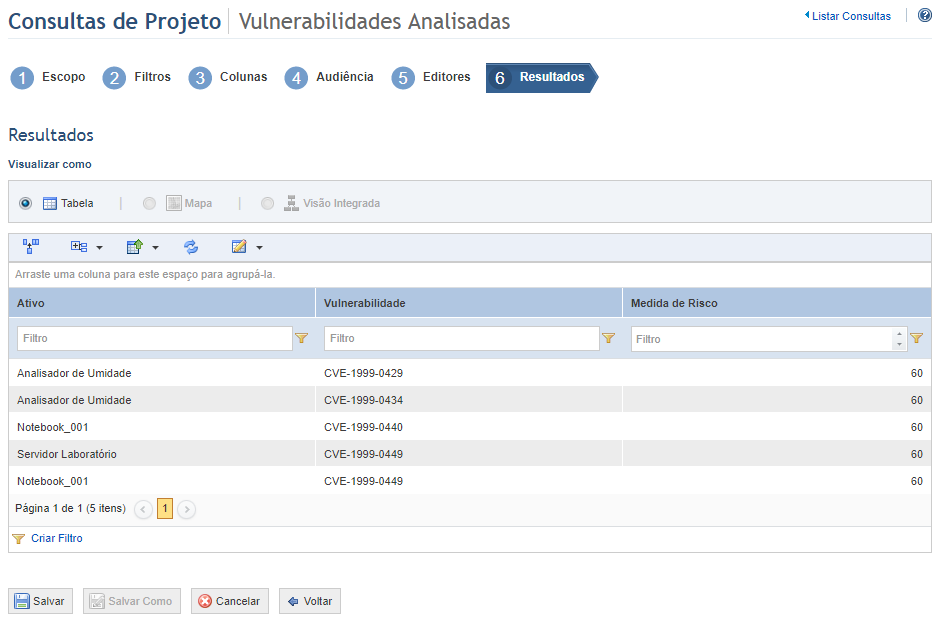Image resolution: width=940 pixels, height=625 pixels.
Task: Select the Tabela radio button
Action: click(x=25, y=203)
